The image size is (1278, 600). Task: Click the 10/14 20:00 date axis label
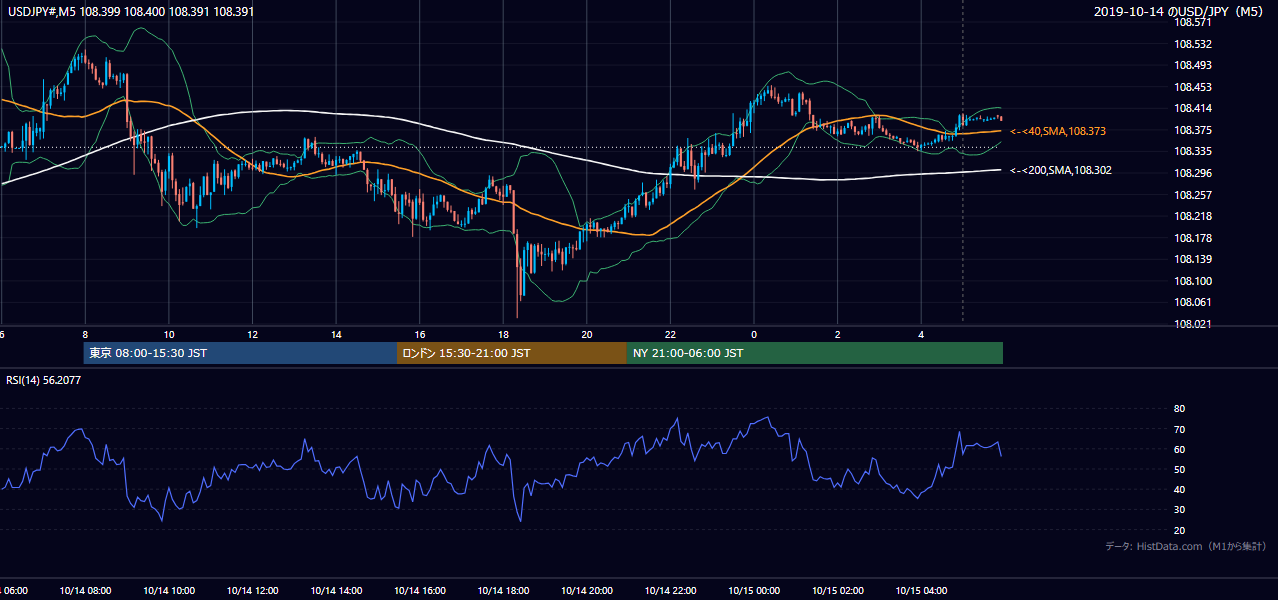pos(586,591)
